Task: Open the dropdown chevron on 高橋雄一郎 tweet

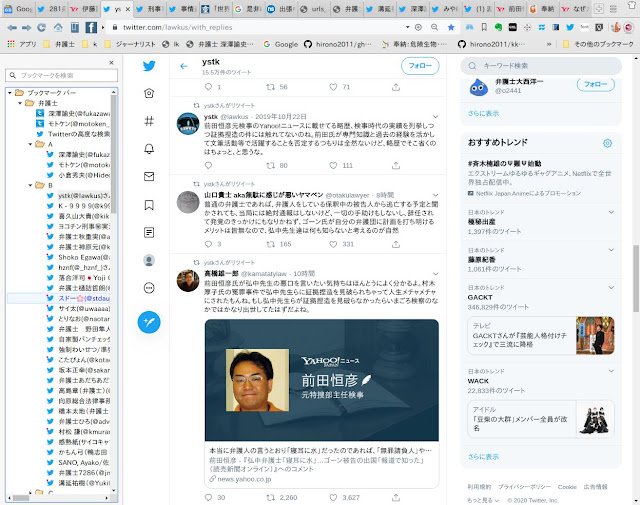Action: pyautogui.click(x=435, y=274)
